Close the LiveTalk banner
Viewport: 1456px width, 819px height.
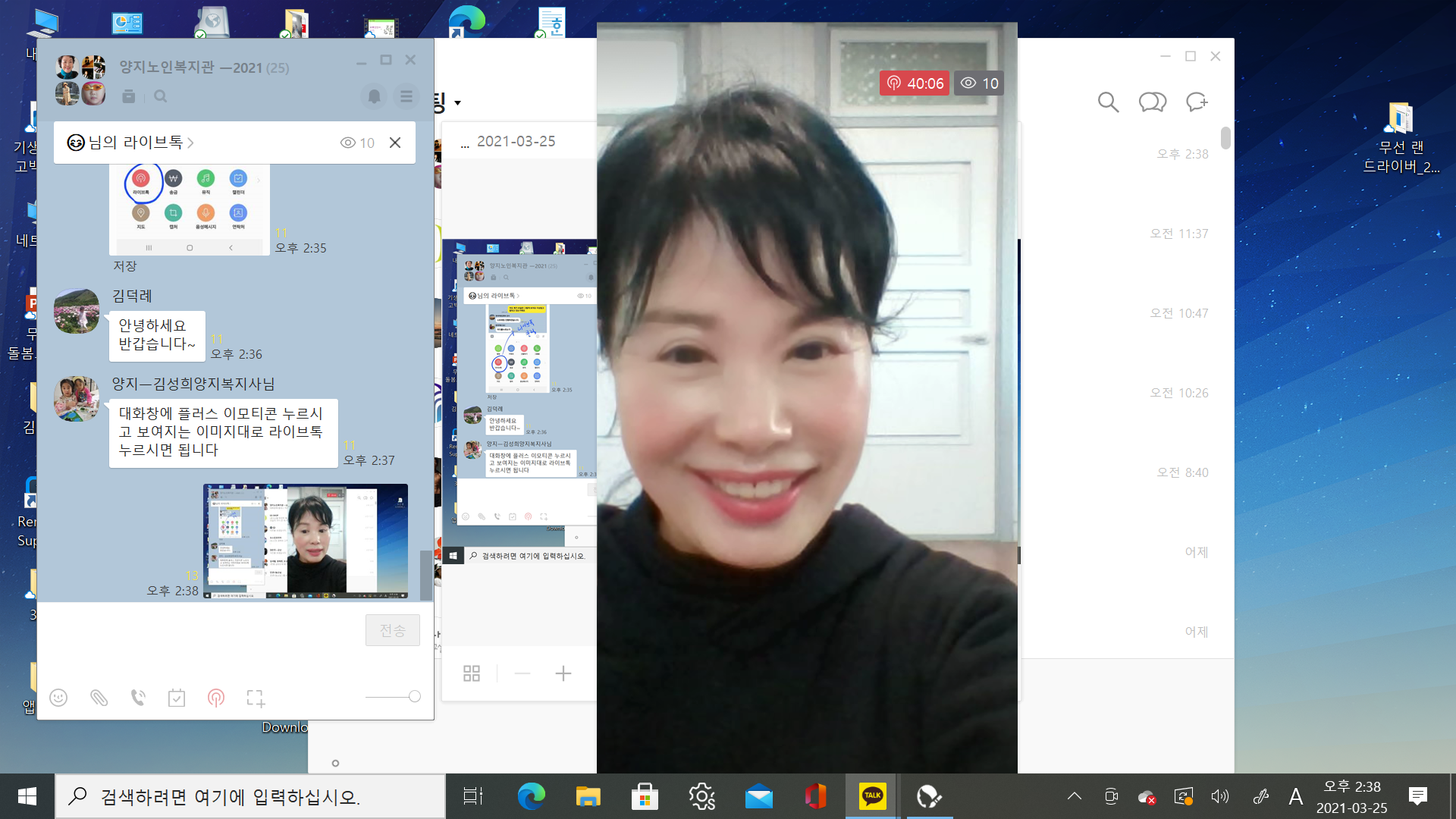tap(395, 143)
